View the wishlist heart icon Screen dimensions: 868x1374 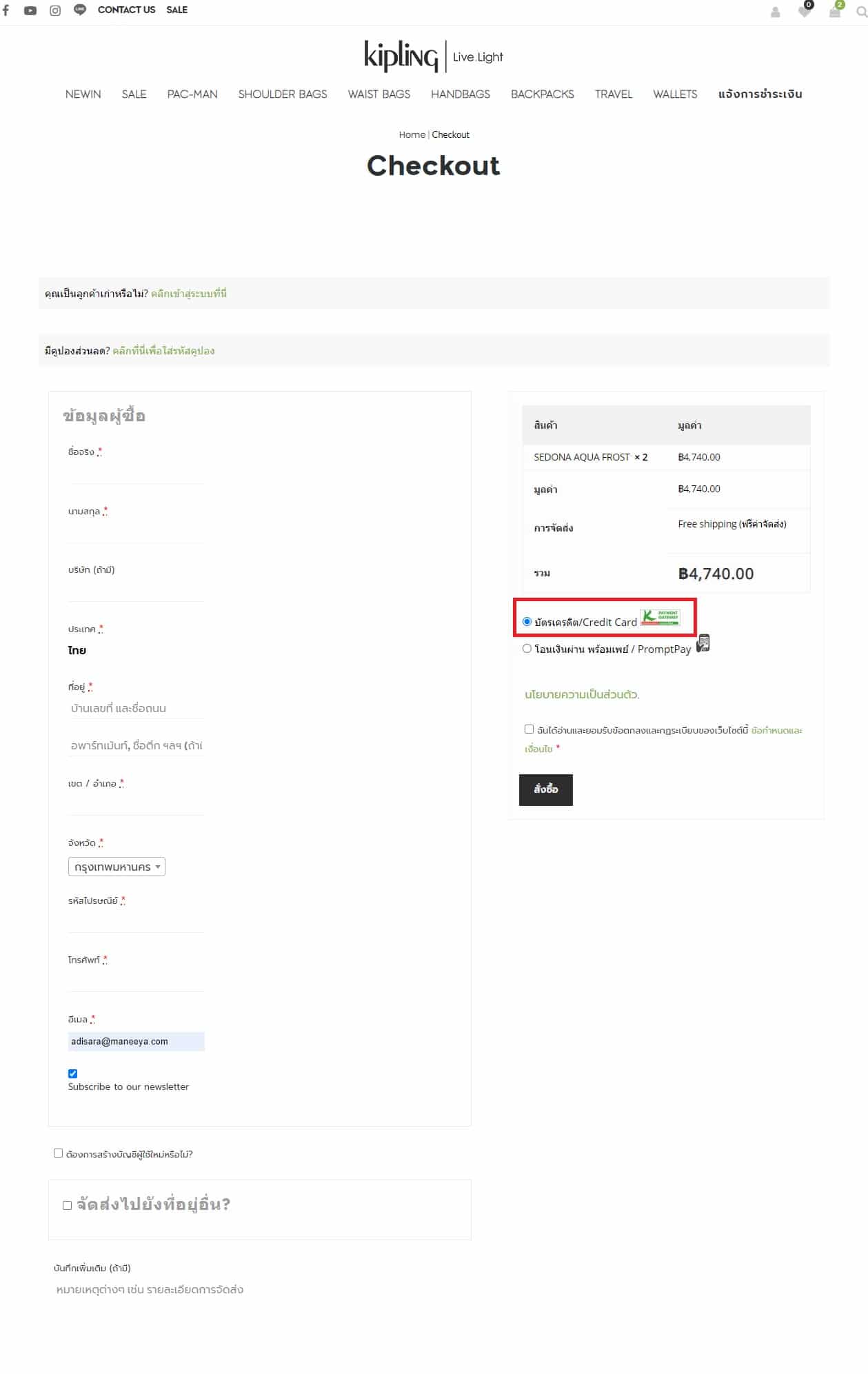tap(804, 12)
